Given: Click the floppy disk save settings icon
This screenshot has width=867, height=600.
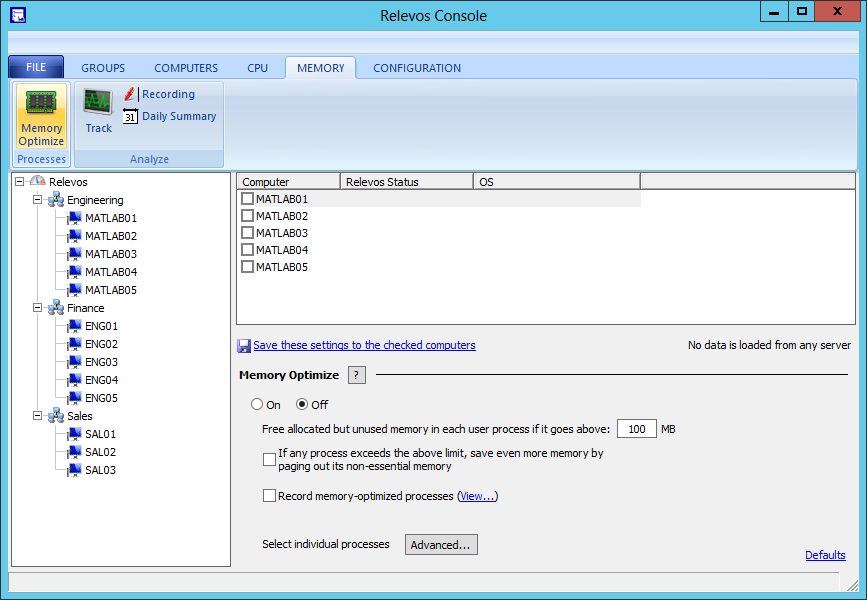Looking at the screenshot, I should point(244,346).
